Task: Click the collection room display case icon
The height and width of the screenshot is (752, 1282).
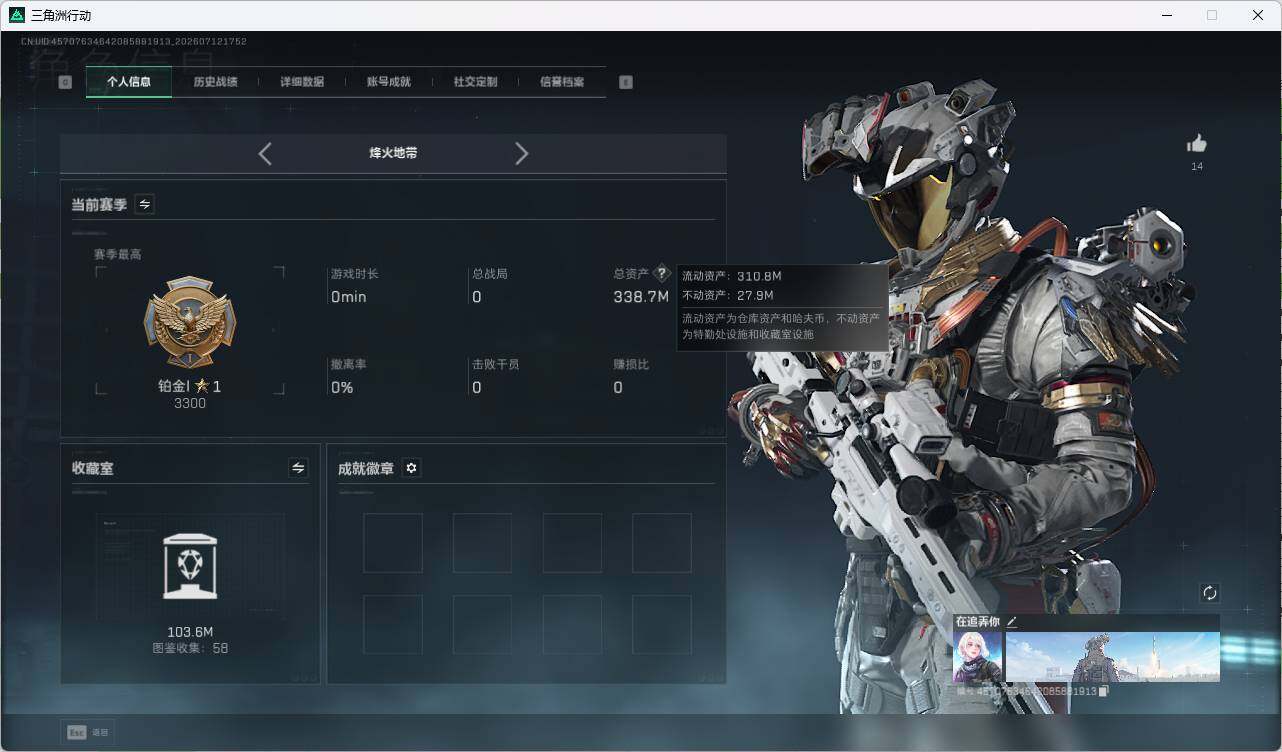Action: (190, 567)
